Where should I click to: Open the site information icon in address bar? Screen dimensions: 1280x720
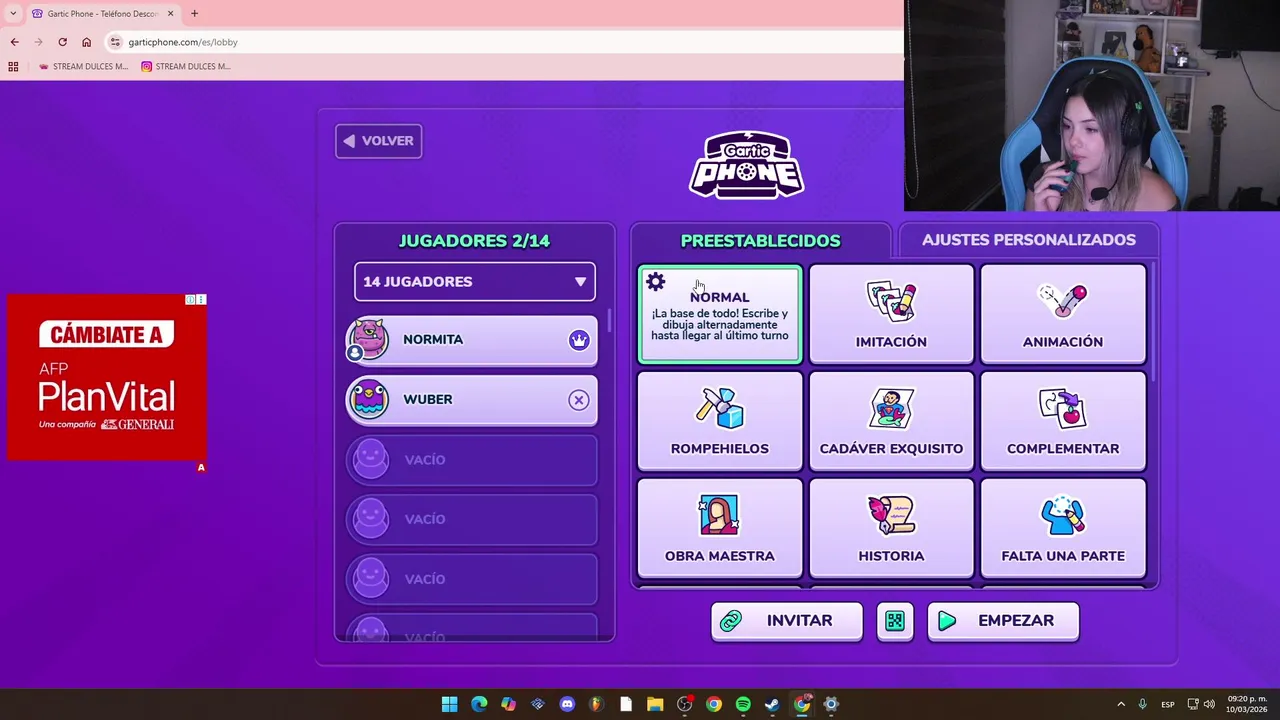tap(115, 42)
